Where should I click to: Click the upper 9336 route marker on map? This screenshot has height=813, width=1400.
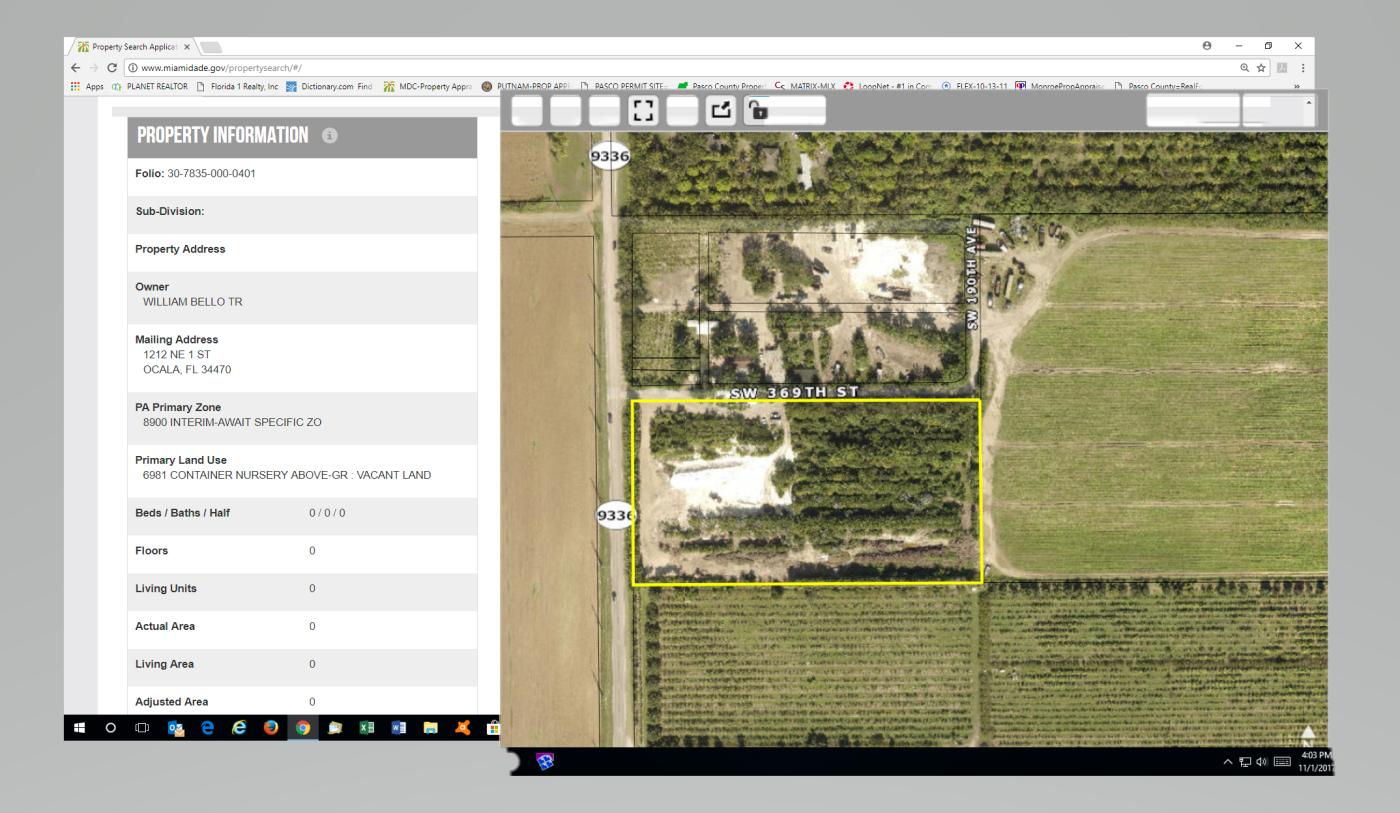click(x=610, y=156)
